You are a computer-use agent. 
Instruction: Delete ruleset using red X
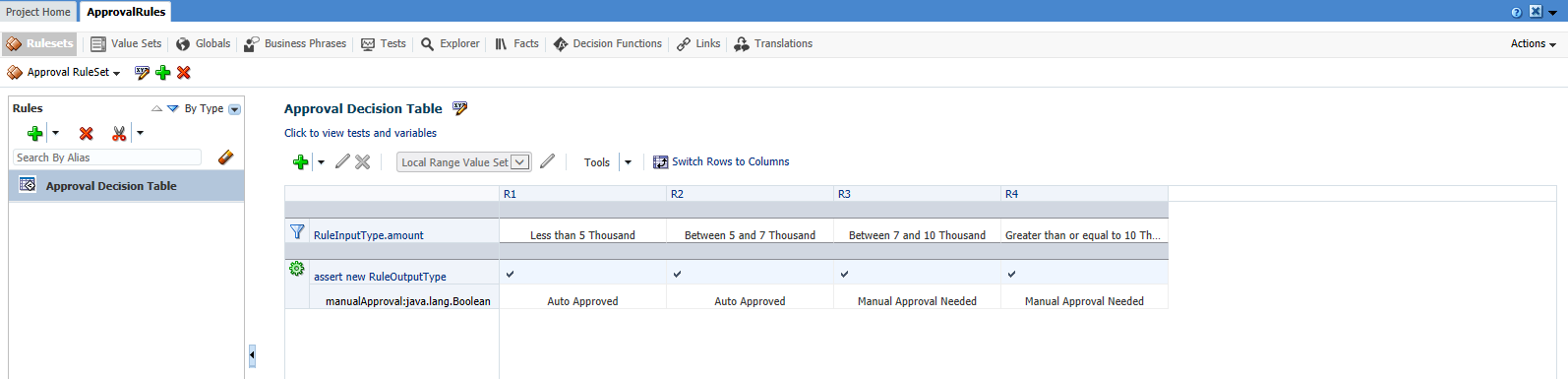184,72
